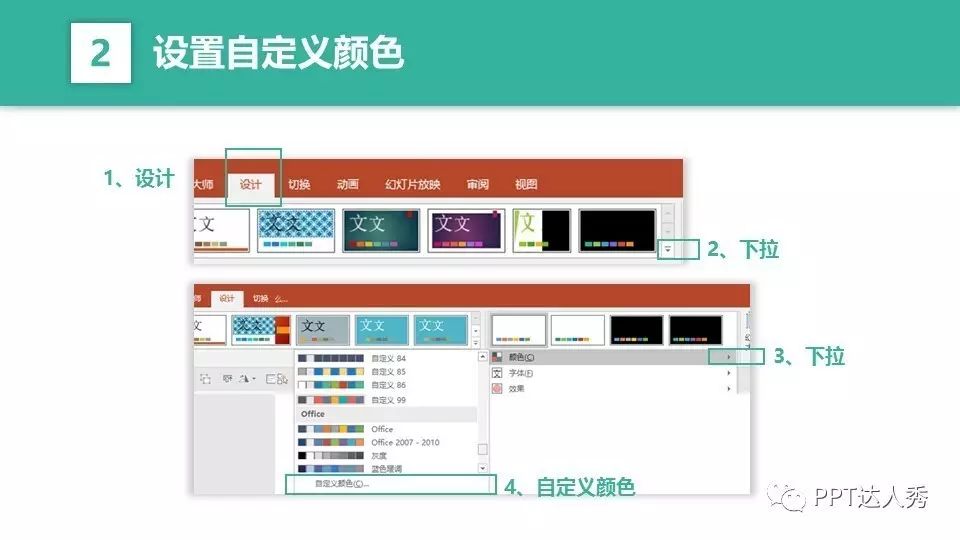Select the all-black theme with color dots
960x540 pixels.
617,231
